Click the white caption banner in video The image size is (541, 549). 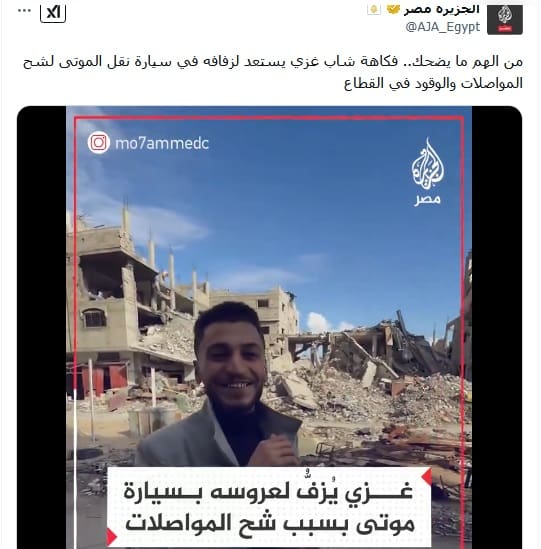point(269,506)
